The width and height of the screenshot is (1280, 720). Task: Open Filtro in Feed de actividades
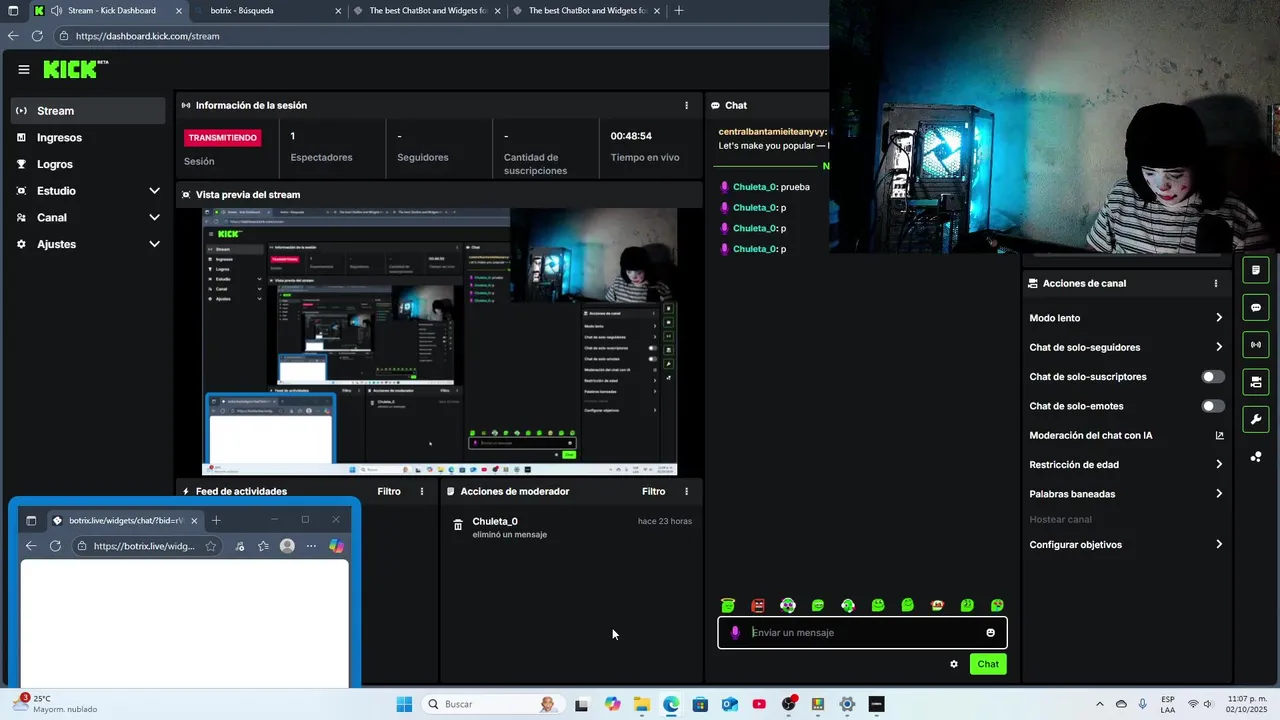389,491
